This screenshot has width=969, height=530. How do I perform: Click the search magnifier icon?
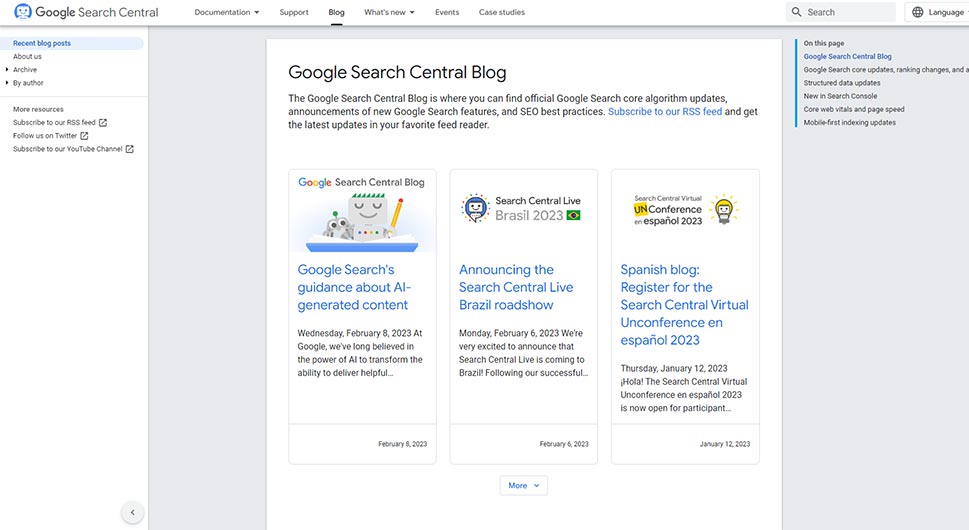tap(797, 12)
